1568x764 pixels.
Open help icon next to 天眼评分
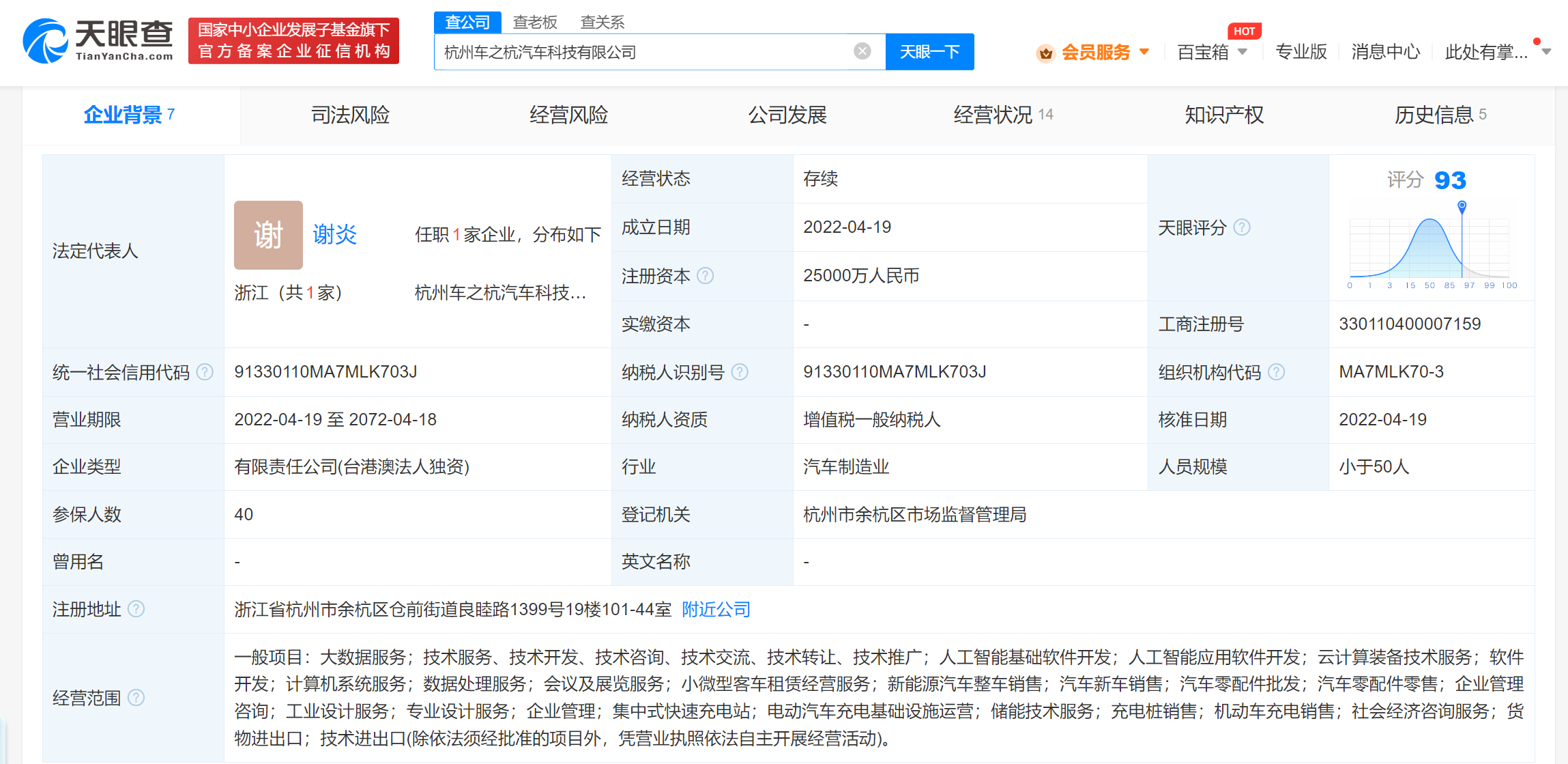pos(1242,227)
